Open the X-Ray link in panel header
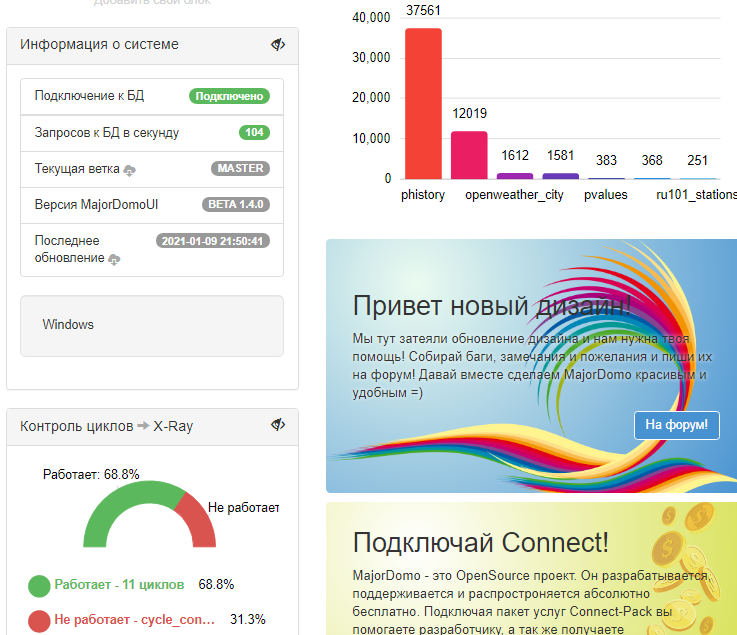 coord(173,426)
